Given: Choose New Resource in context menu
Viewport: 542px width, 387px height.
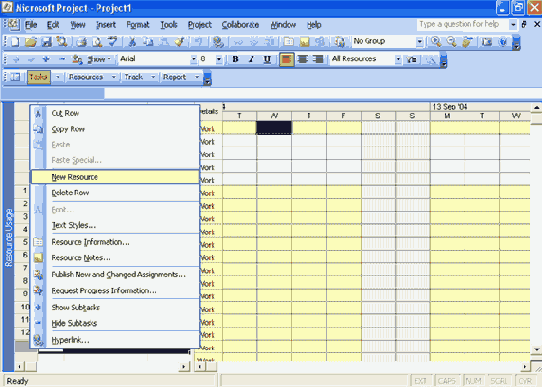Looking at the screenshot, I should [115, 177].
